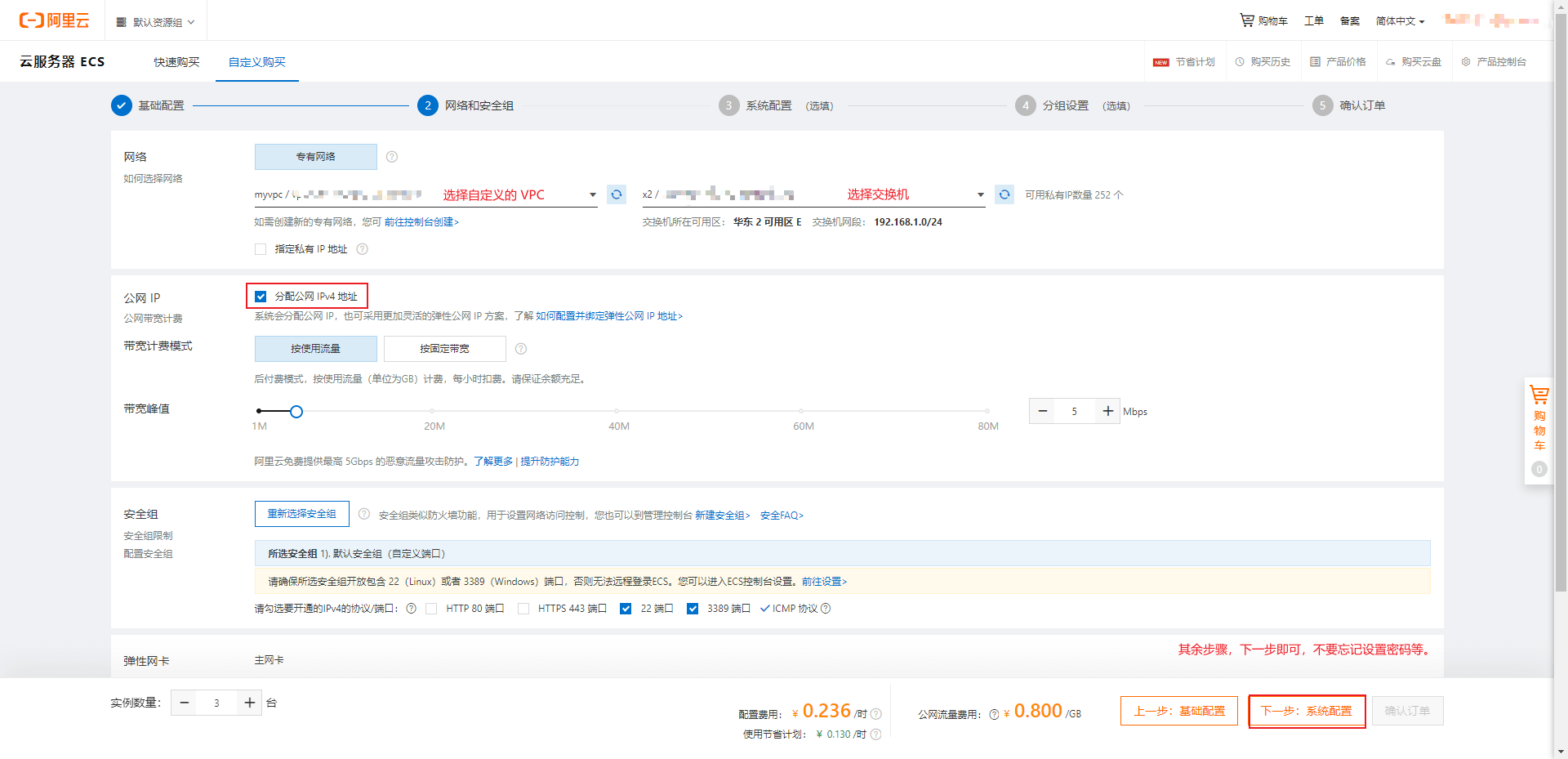Switch to quick purchase tab
Screen dimensions: 1568x759
pyautogui.click(x=177, y=62)
